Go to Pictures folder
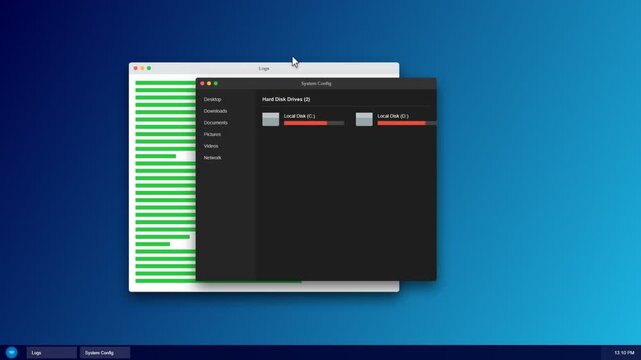Screen dimensions: 641x360 pos(212,134)
